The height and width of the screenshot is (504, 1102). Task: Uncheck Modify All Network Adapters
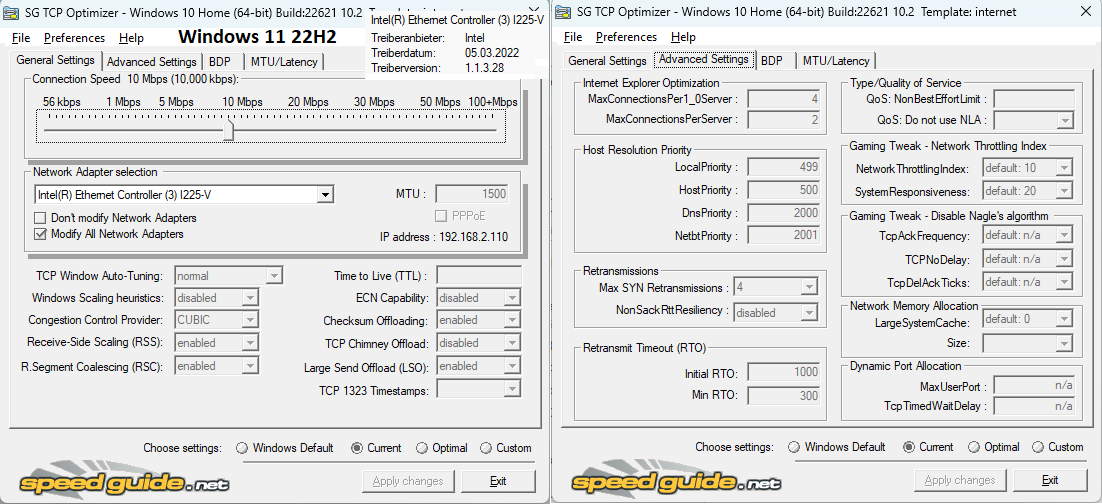(40, 234)
